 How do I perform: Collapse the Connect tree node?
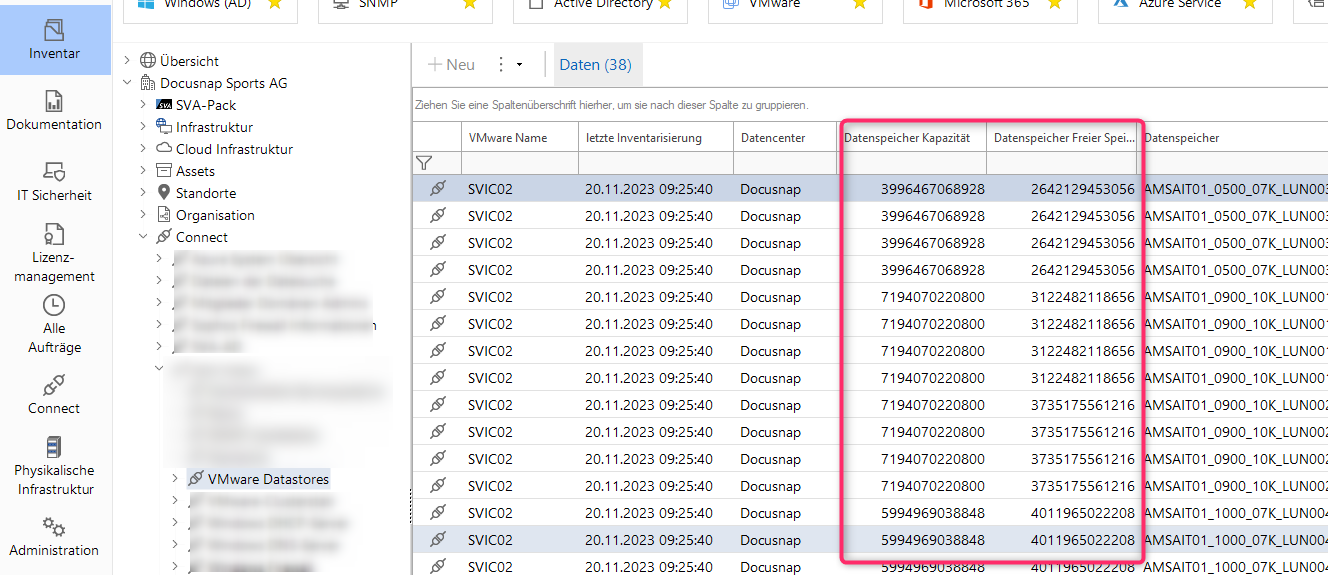[143, 237]
